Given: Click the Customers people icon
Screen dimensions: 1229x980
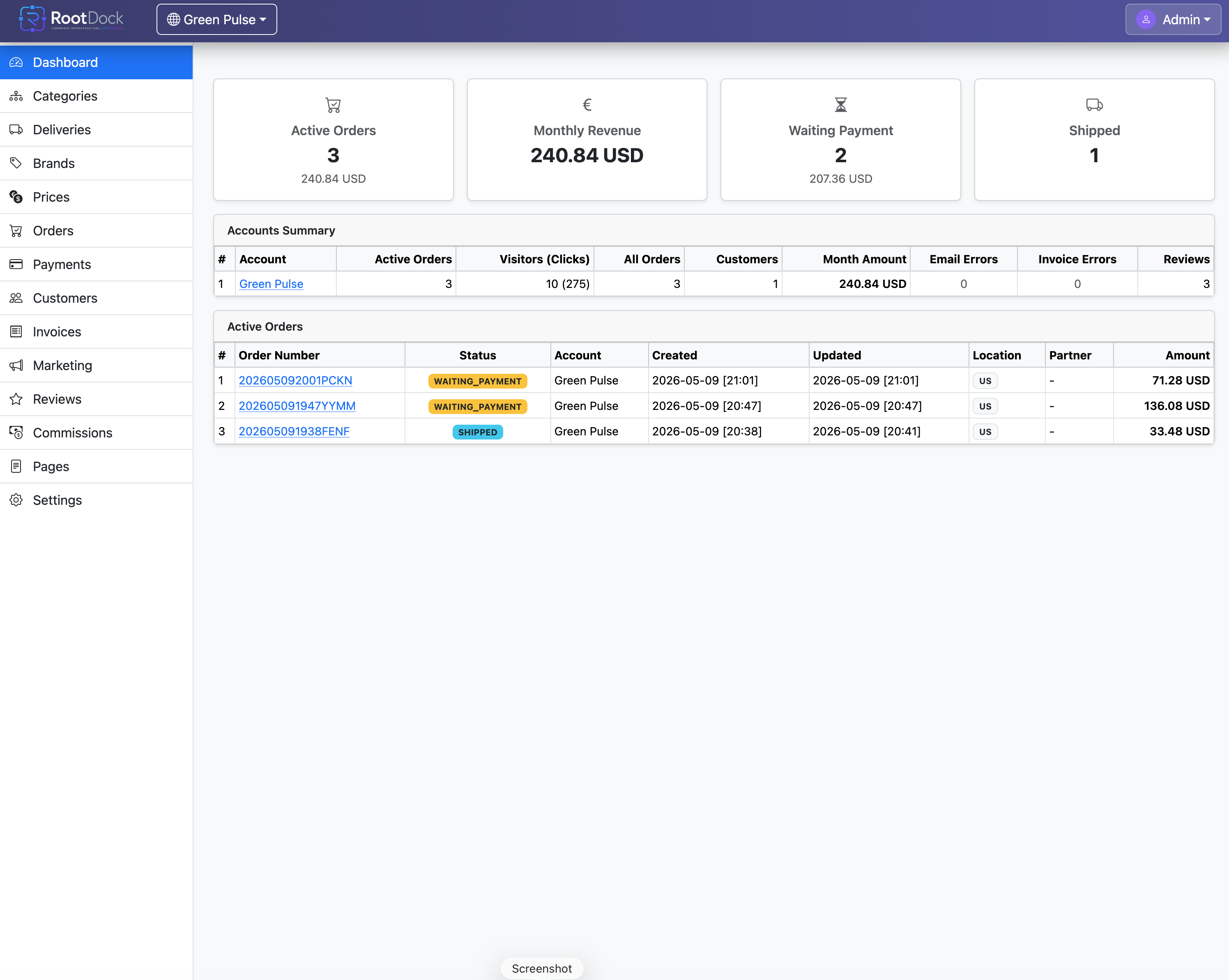Looking at the screenshot, I should click(16, 298).
